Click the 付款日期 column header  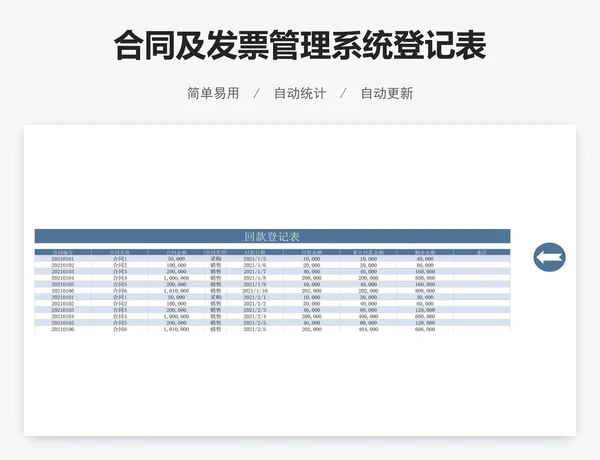255,252
